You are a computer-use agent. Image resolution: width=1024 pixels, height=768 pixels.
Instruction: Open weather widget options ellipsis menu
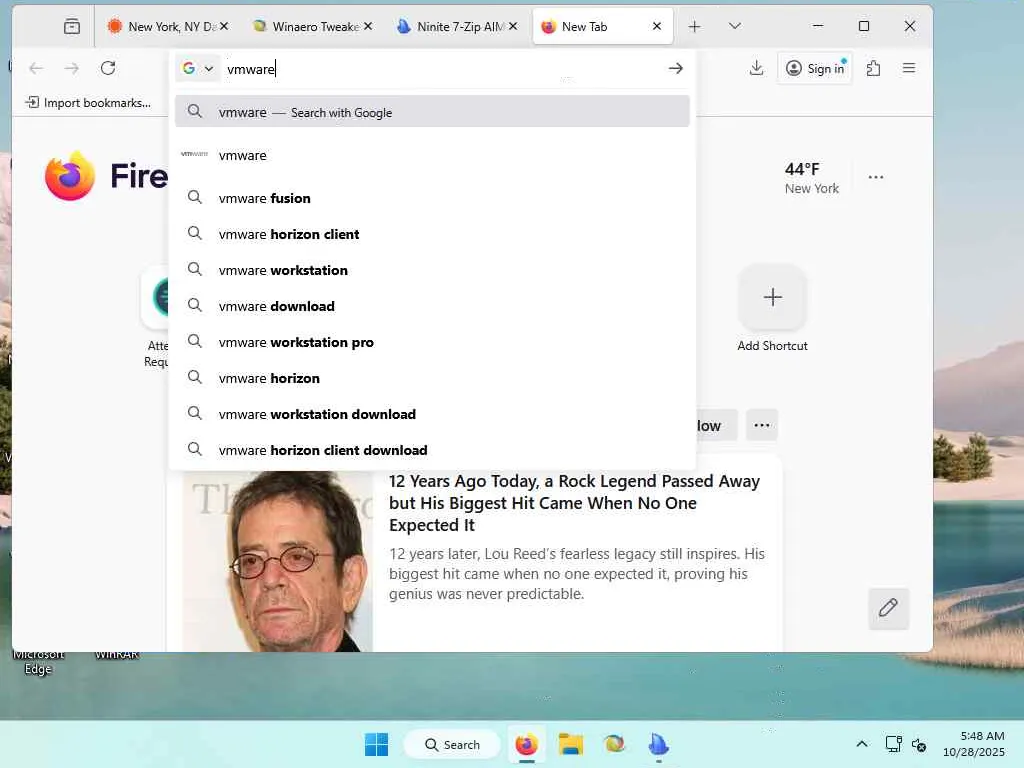point(876,177)
